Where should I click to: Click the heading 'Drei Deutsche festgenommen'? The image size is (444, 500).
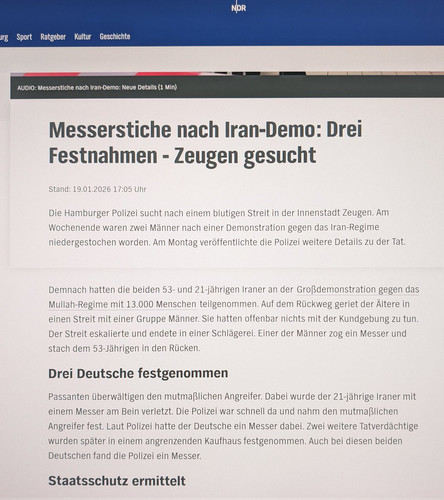(138, 373)
